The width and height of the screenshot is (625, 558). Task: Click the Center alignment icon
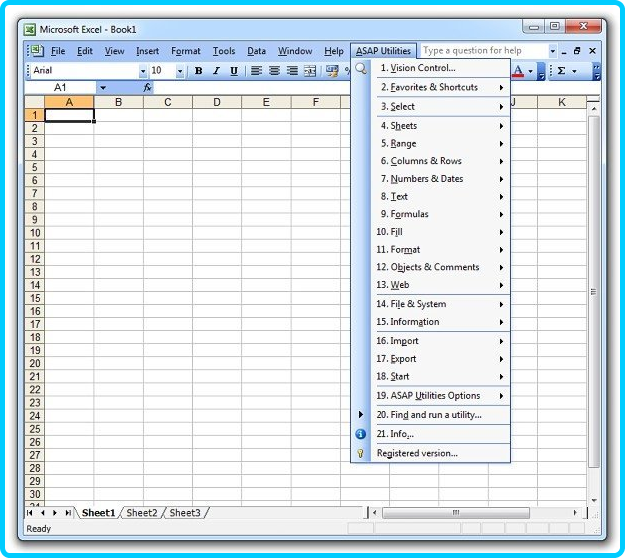point(274,71)
